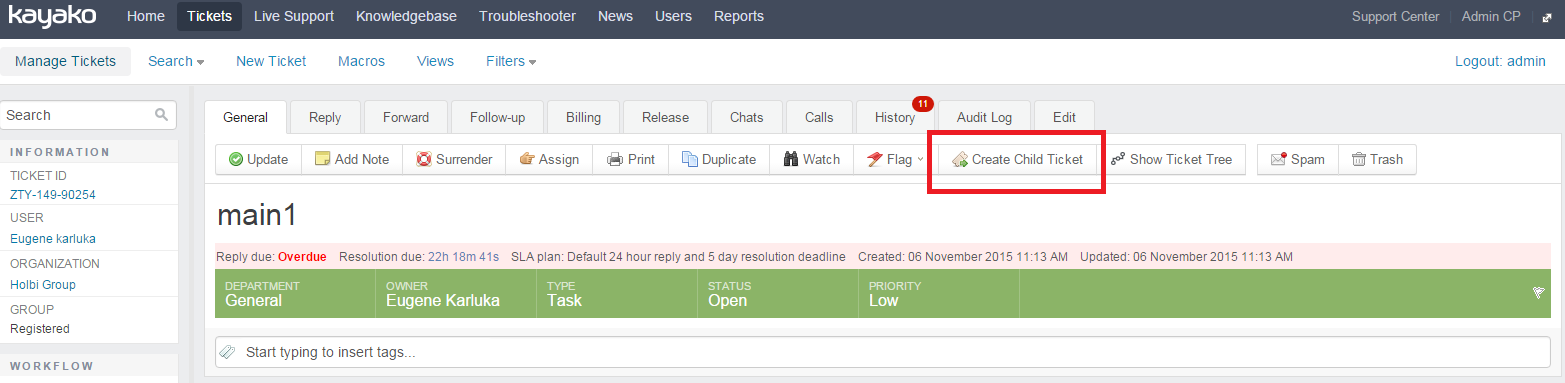This screenshot has width=1565, height=383.
Task: Click the Type Task property
Action: click(x=617, y=293)
